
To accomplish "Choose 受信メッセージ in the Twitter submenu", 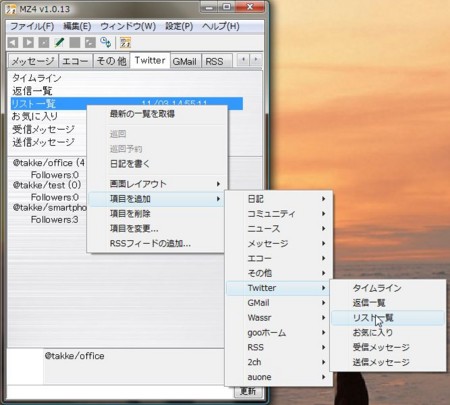I will point(388,347).
